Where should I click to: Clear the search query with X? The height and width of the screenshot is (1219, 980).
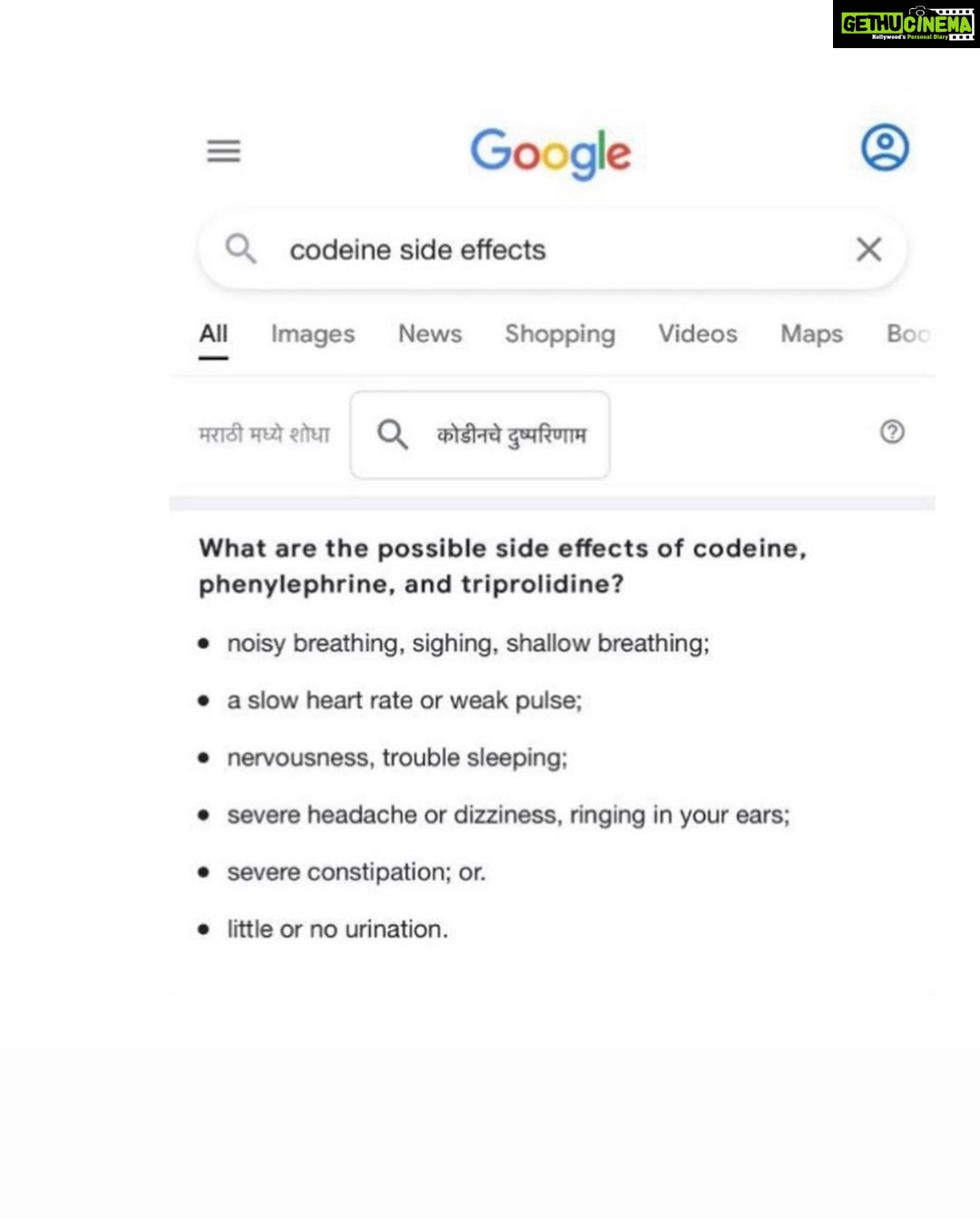[868, 249]
